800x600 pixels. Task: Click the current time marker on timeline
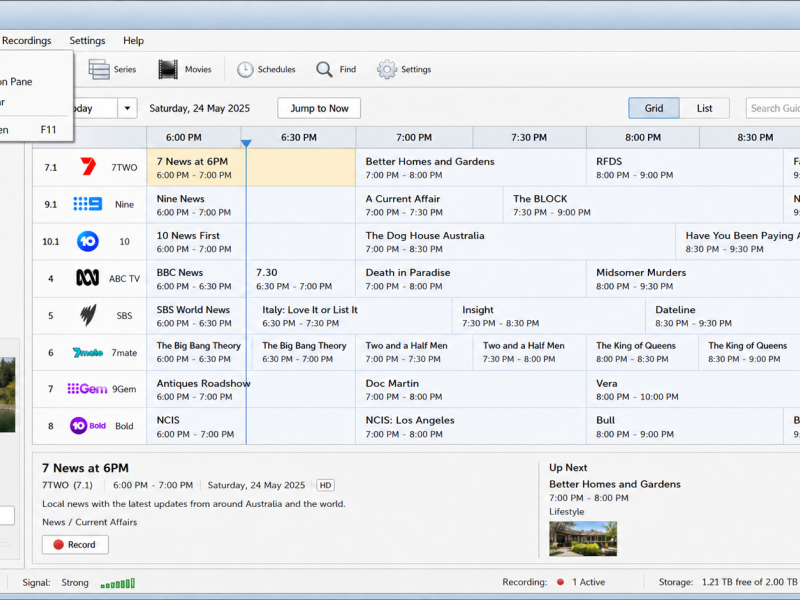coord(246,143)
